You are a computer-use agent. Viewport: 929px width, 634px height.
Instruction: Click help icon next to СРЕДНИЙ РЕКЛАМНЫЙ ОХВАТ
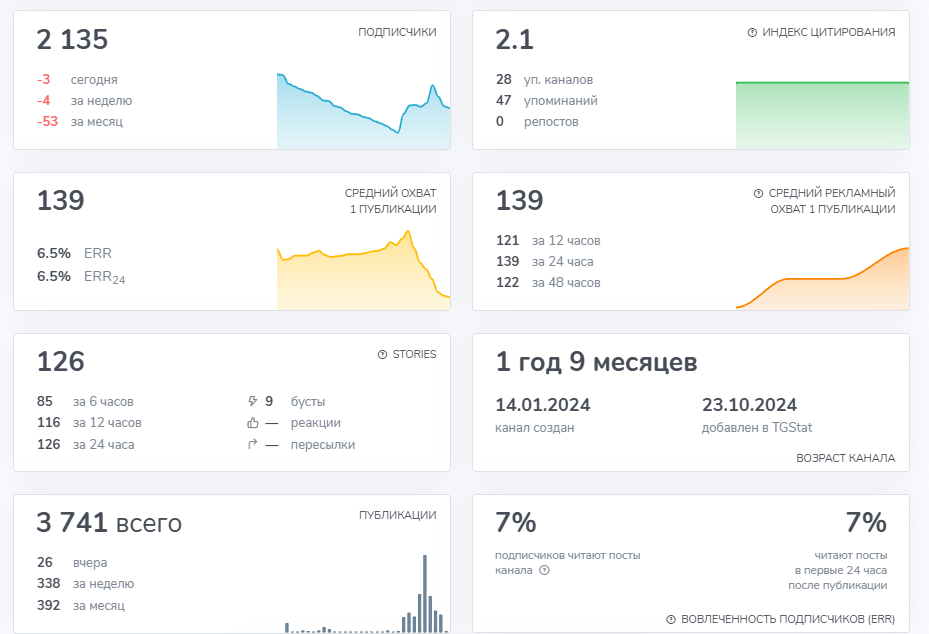(758, 193)
